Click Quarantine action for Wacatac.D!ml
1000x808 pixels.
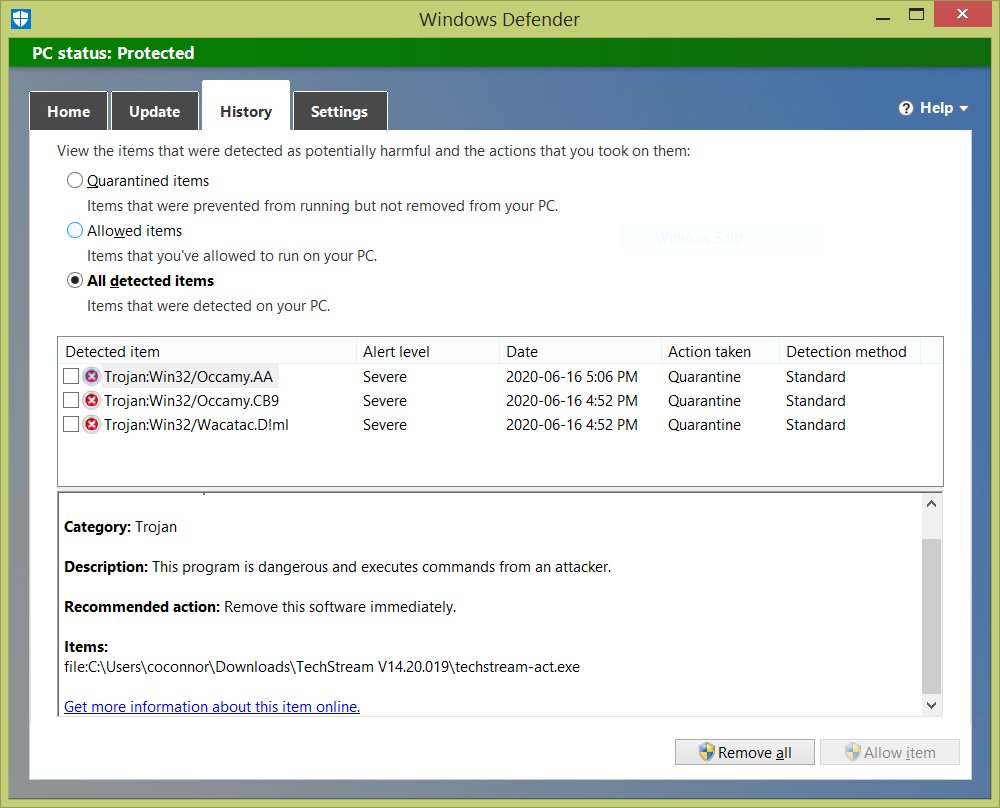pyautogui.click(x=704, y=424)
